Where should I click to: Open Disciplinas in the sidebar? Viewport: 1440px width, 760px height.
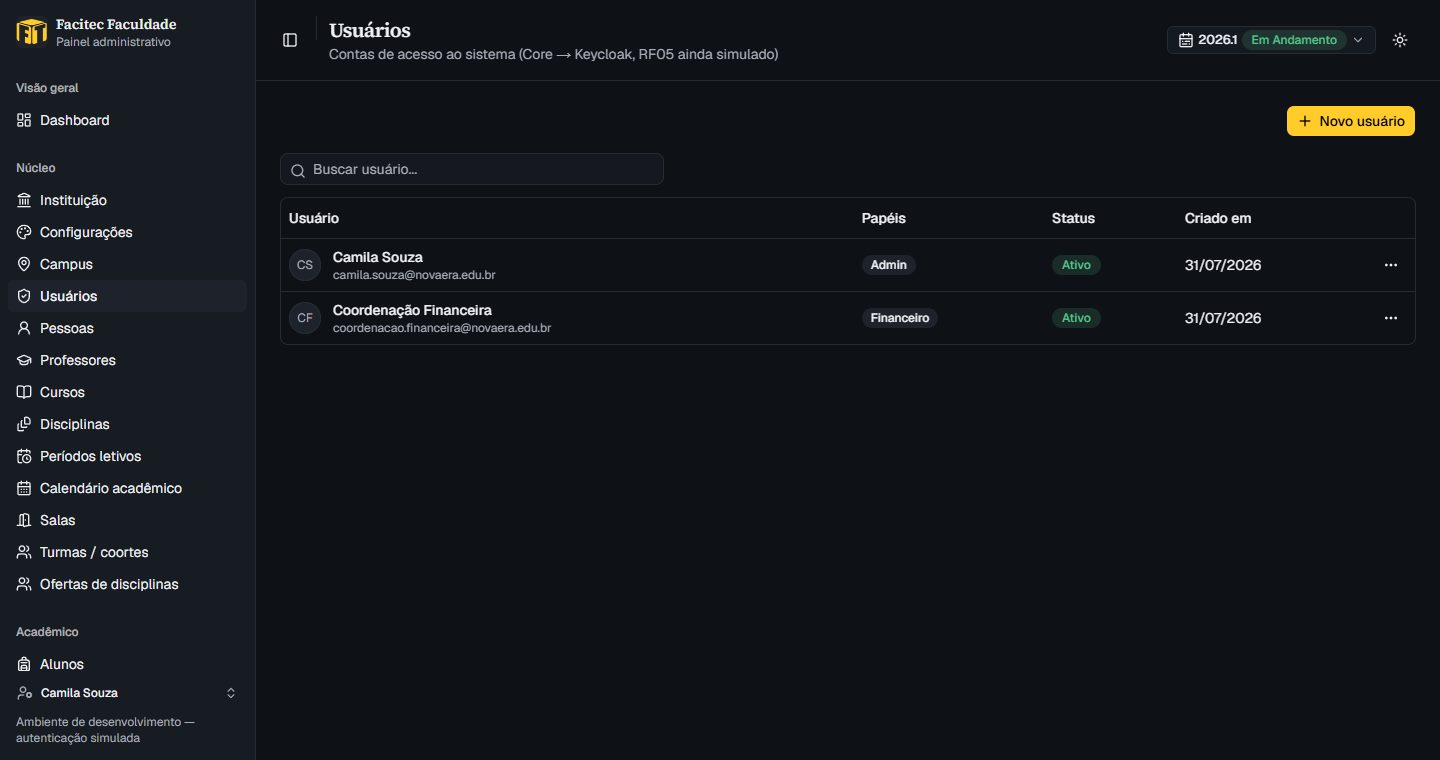[127, 424]
